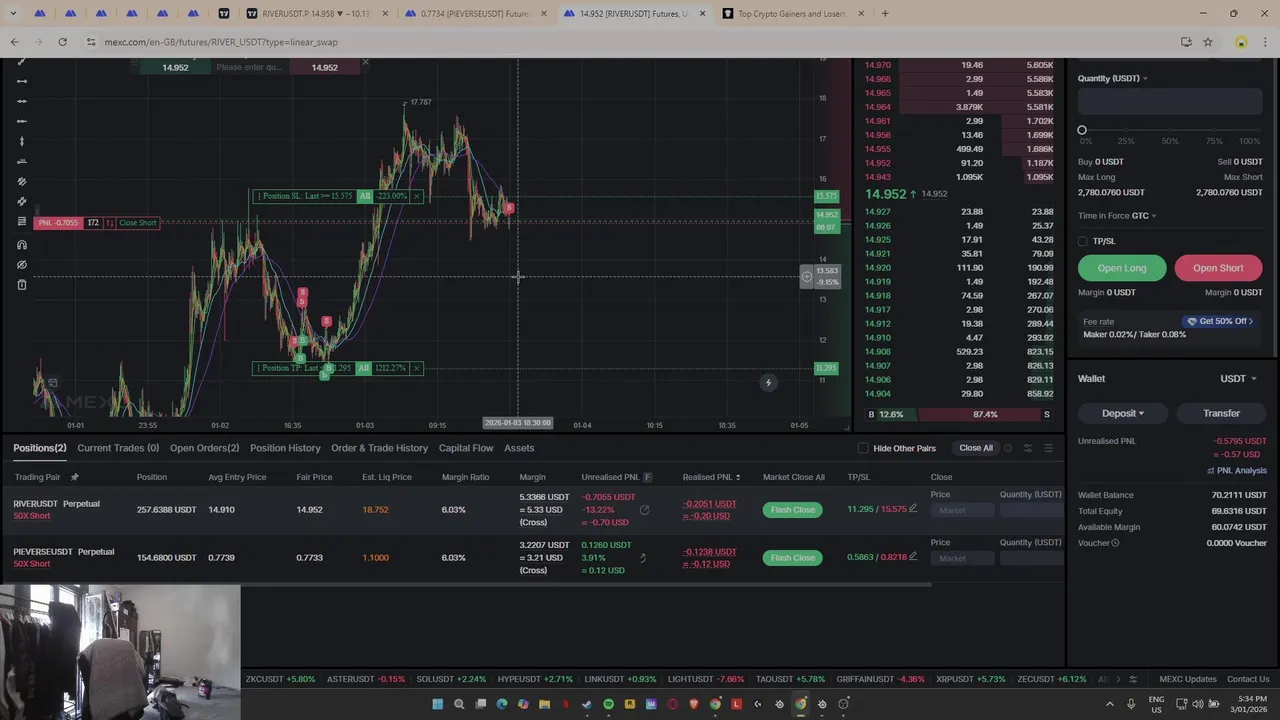
Task: Open Spotify from the taskbar
Action: pyautogui.click(x=608, y=704)
